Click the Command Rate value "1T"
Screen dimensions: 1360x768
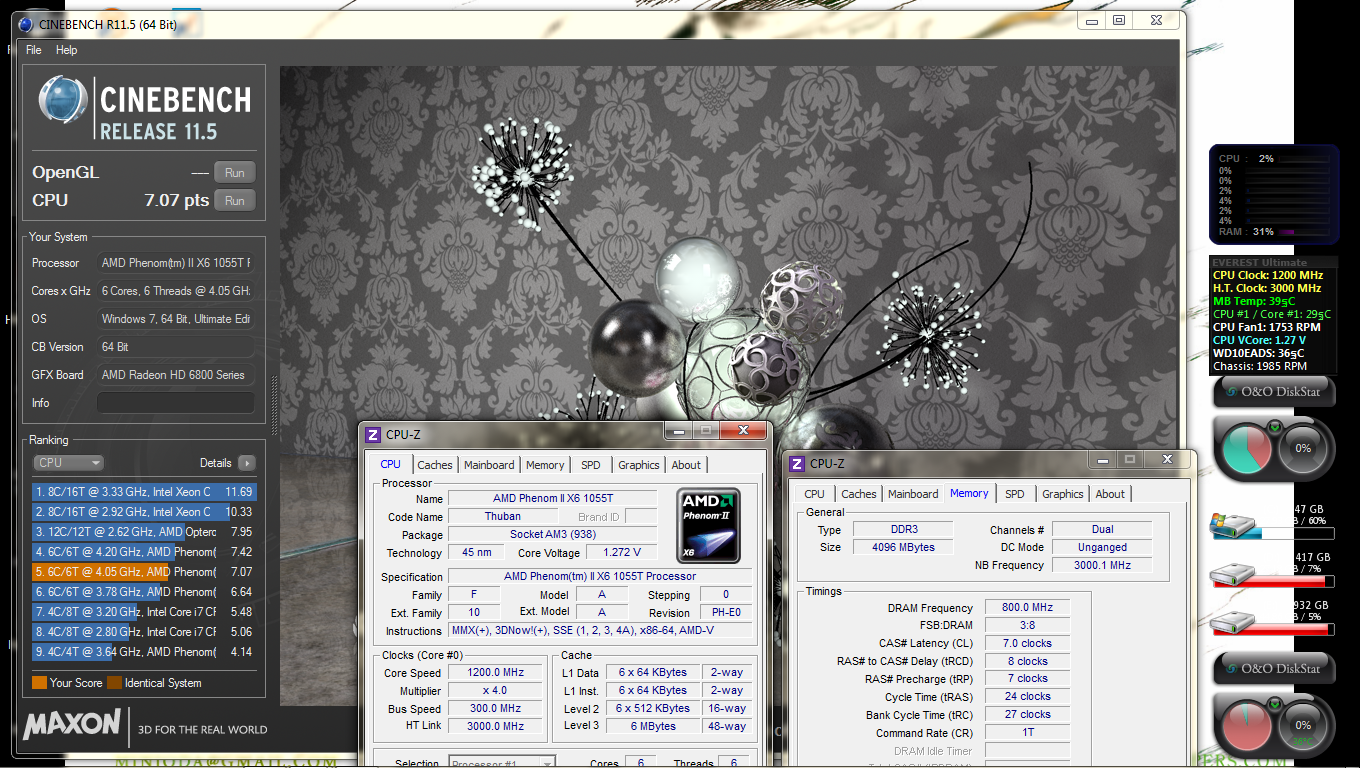[1027, 733]
